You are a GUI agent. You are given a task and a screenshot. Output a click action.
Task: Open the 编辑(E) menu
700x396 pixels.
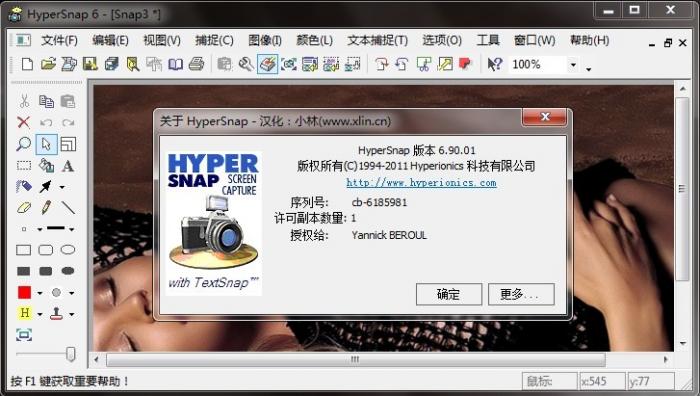pos(110,41)
